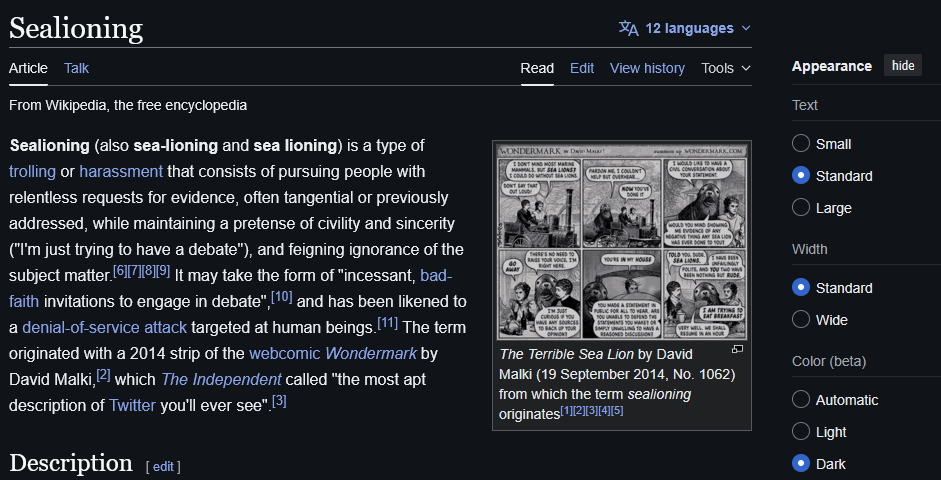Open the Edit tab
Image resolution: width=941 pixels, height=480 pixels.
pos(582,68)
